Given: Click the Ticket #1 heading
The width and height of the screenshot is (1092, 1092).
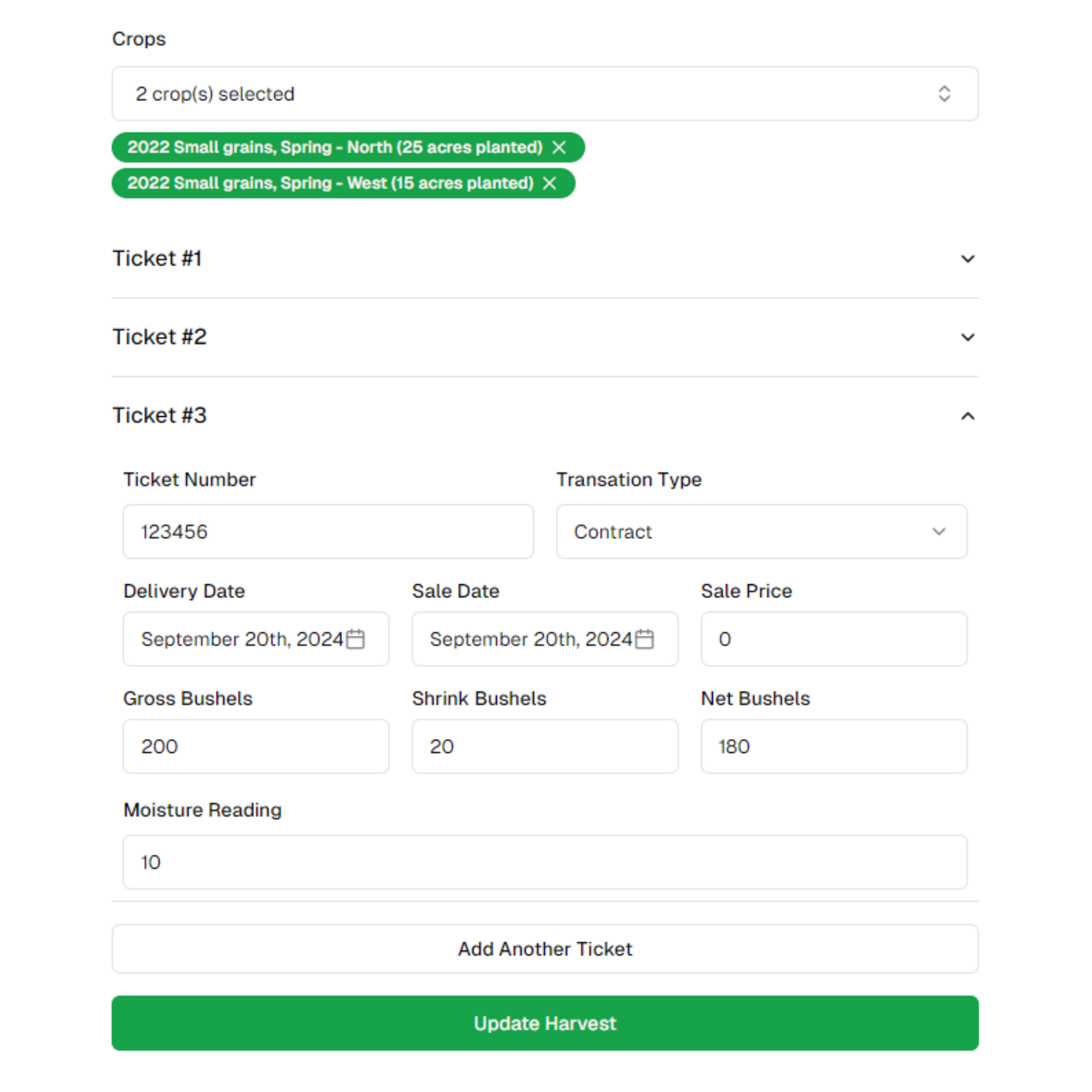Looking at the screenshot, I should pos(157,259).
